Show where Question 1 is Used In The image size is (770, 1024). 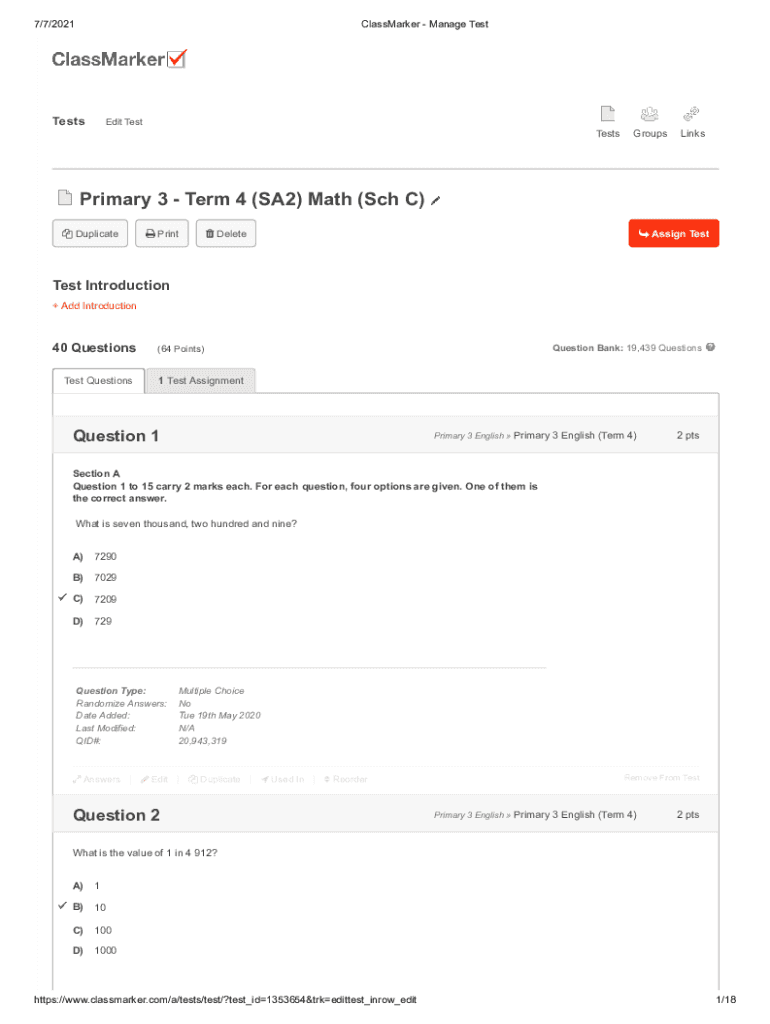(282, 780)
